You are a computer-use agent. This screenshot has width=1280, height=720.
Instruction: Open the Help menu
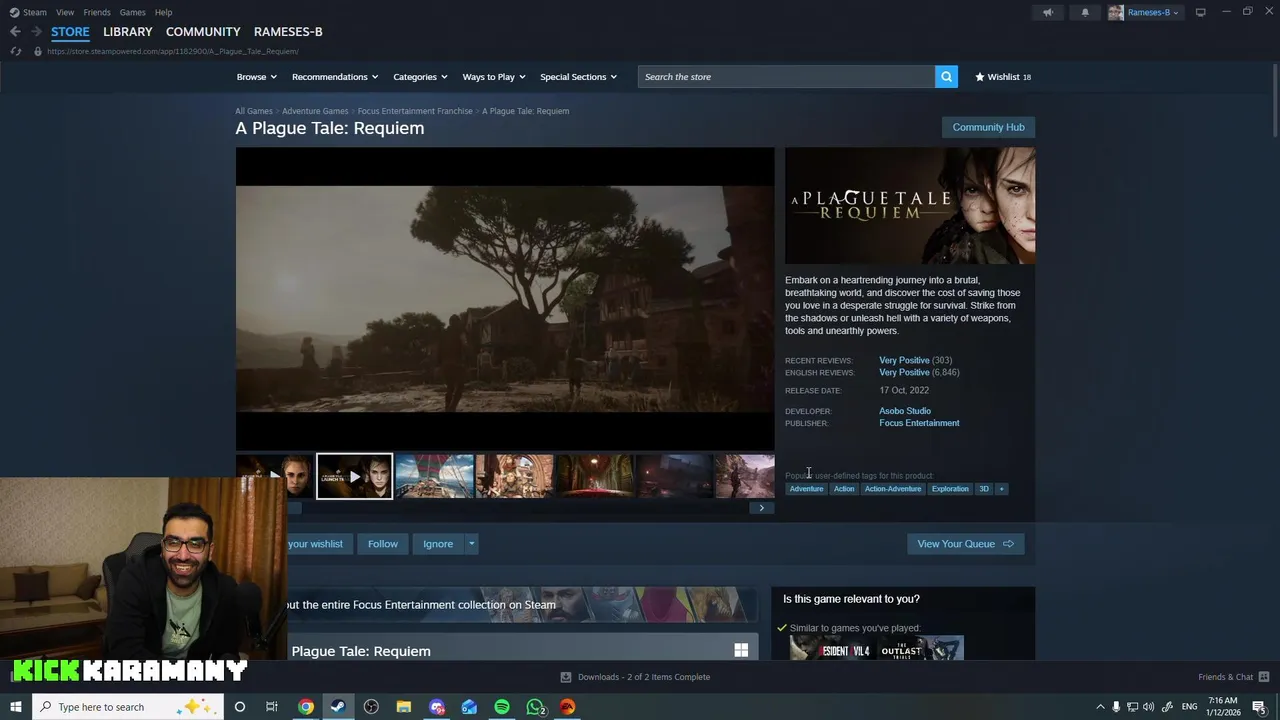(x=163, y=12)
